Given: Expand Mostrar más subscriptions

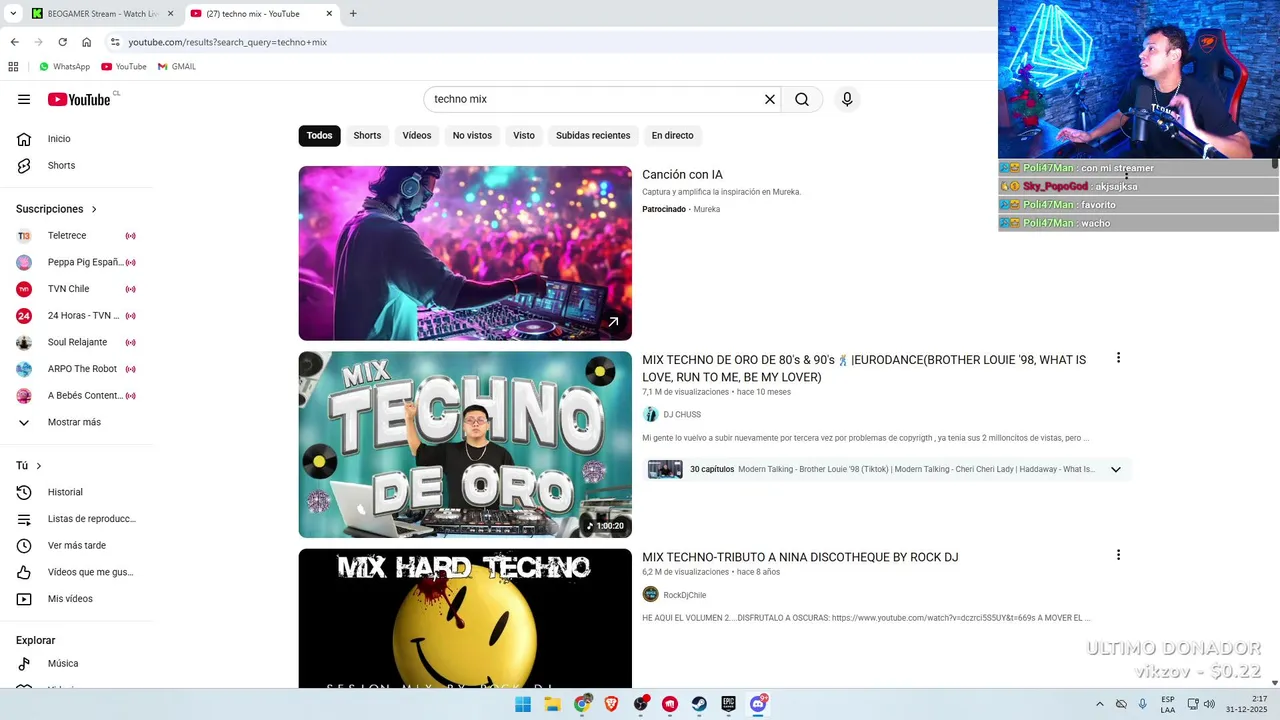Looking at the screenshot, I should 76,422.
